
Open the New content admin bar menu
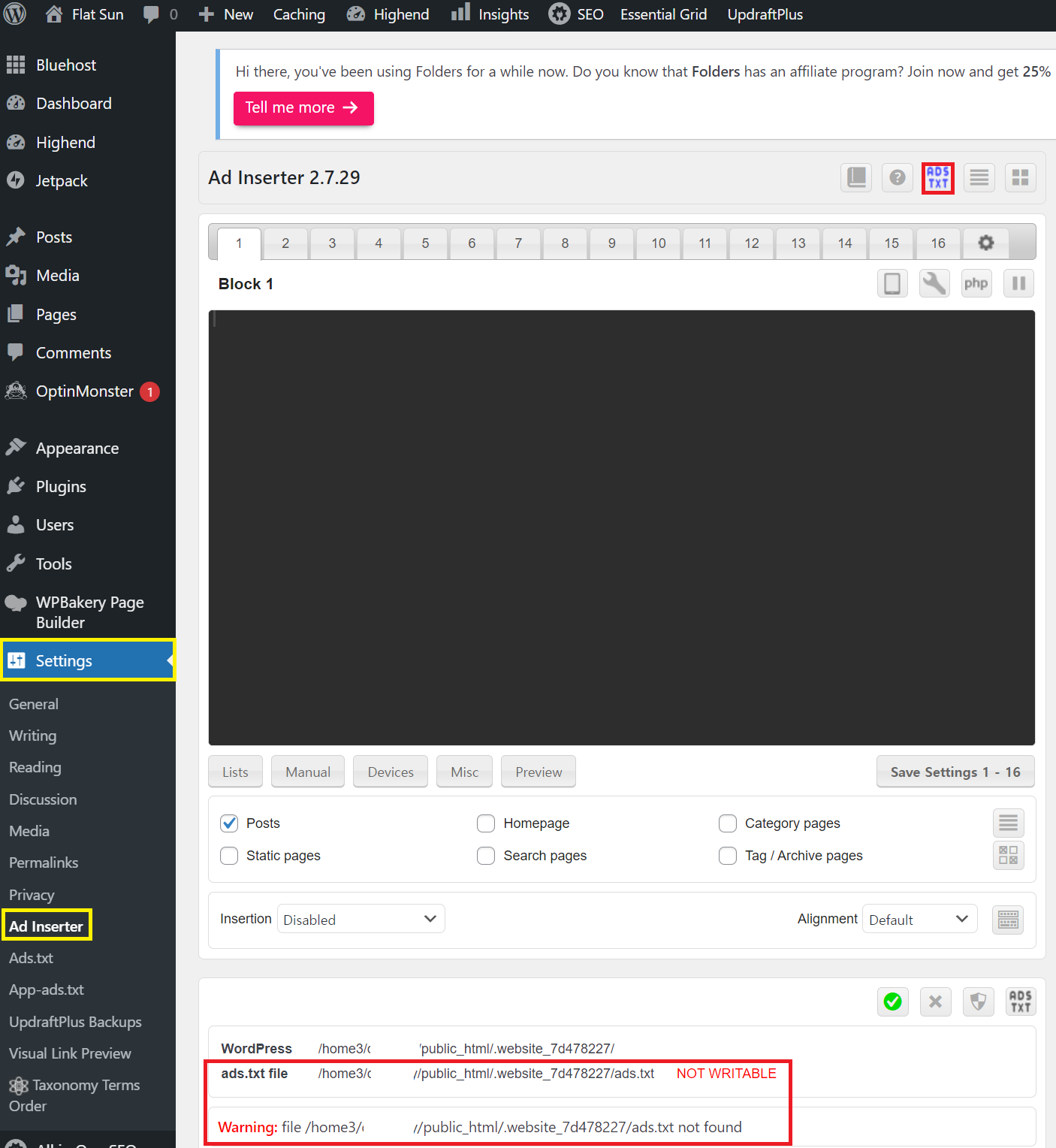coord(225,14)
